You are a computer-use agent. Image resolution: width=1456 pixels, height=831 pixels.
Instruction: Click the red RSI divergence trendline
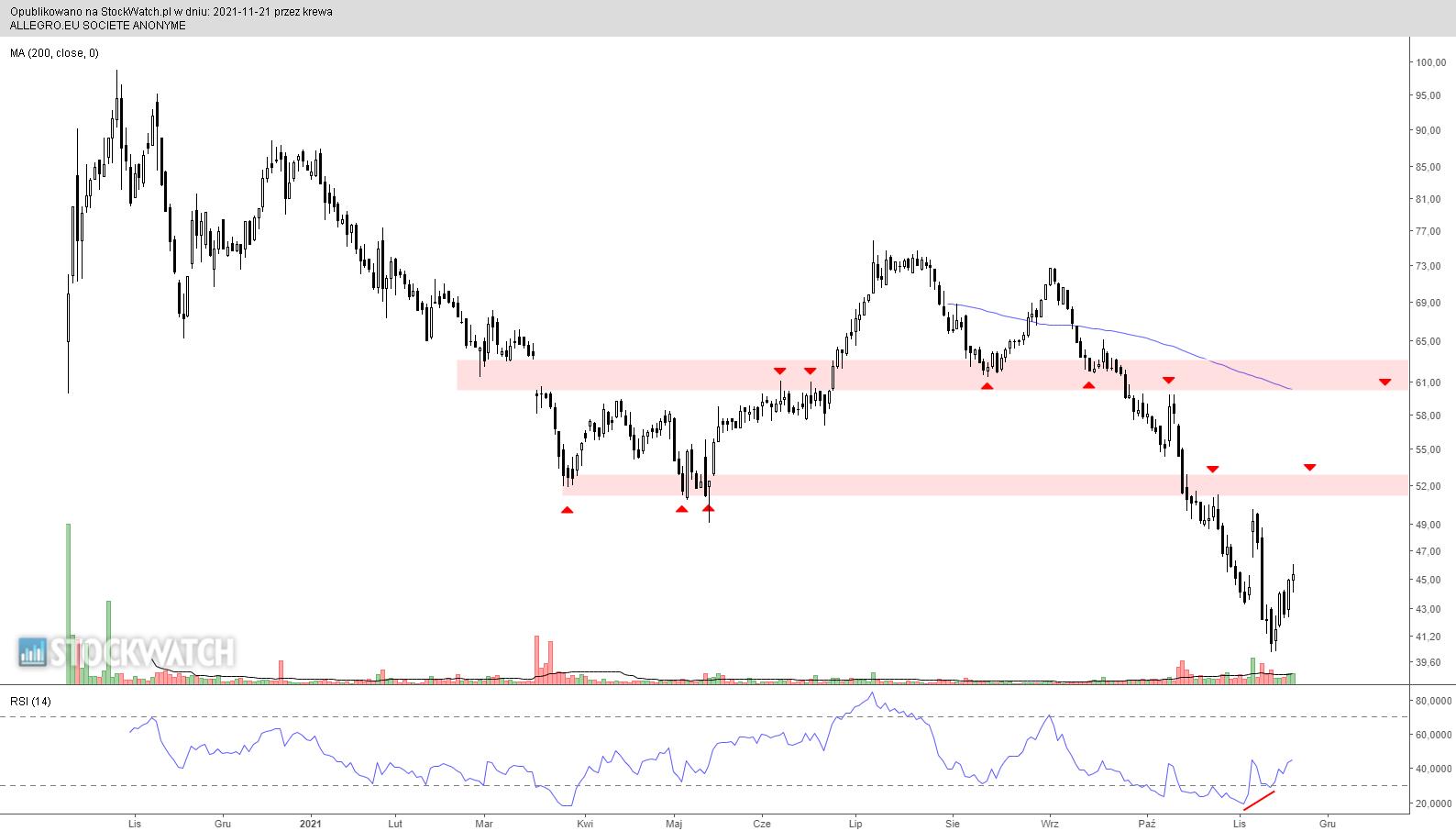point(1259,801)
